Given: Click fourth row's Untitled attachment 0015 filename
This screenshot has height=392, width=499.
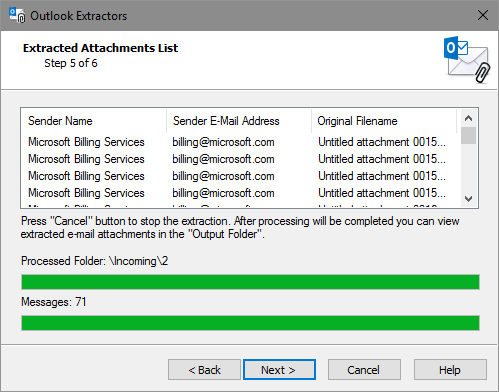Looking at the screenshot, I should coord(382,193).
